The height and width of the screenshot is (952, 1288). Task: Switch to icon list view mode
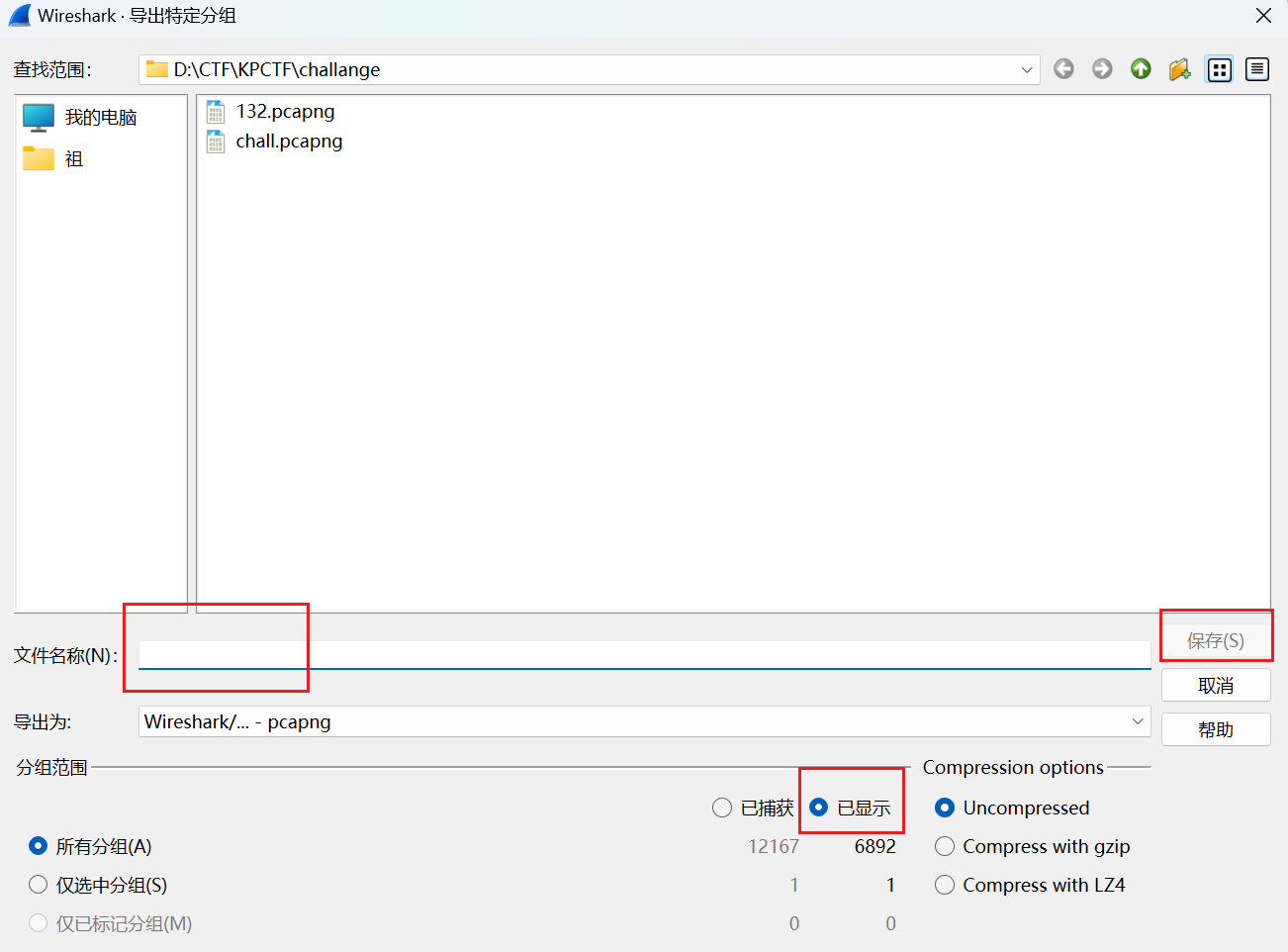[x=1220, y=69]
